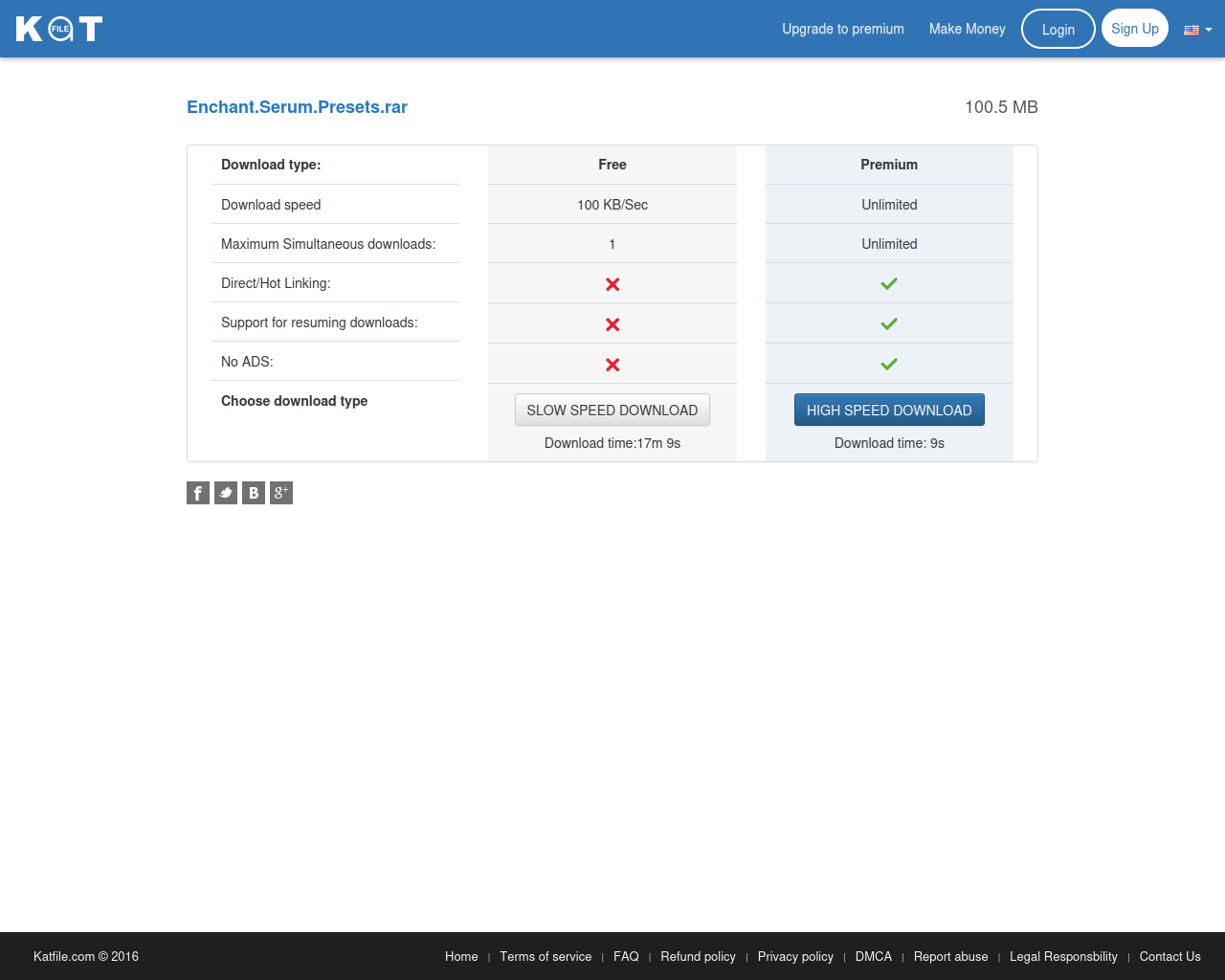Click the Login button
Viewport: 1225px width, 980px height.
(x=1058, y=30)
